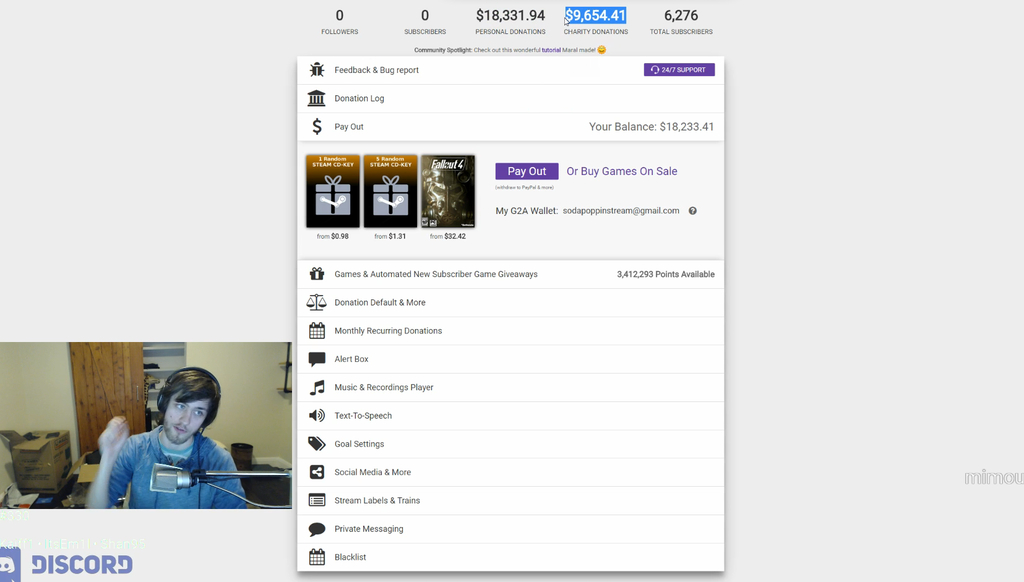Click the from $32.42 price label
The height and width of the screenshot is (582, 1024).
tap(448, 236)
